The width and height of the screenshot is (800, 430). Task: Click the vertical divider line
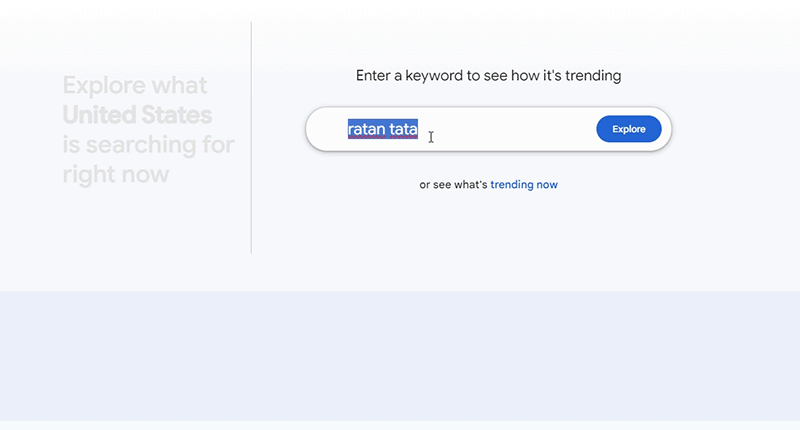(251, 138)
